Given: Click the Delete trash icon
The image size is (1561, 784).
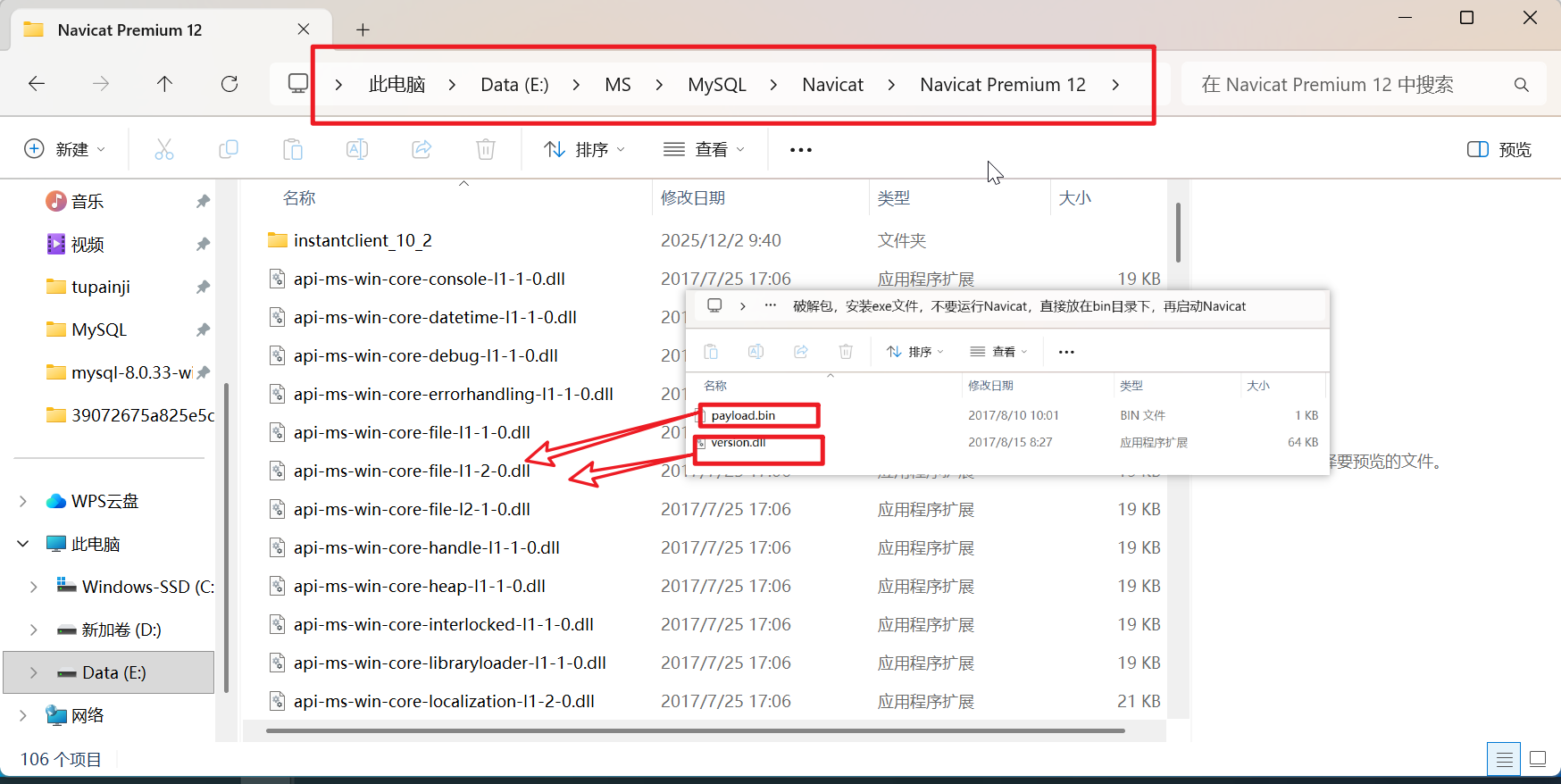Looking at the screenshot, I should (486, 149).
